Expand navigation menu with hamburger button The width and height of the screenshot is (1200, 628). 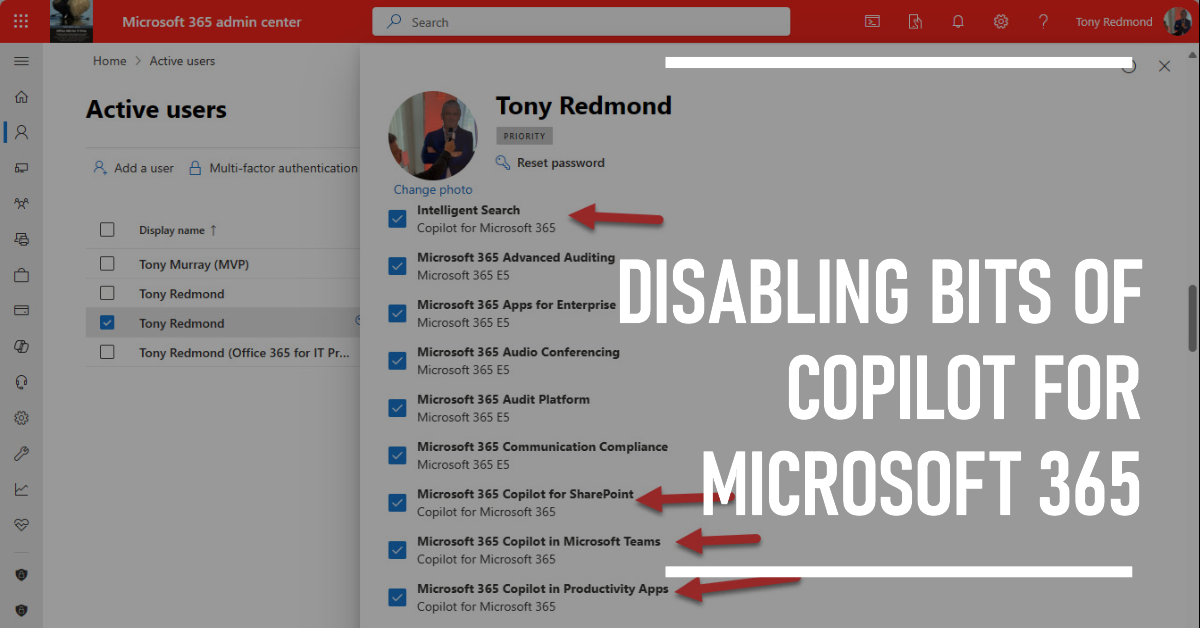pyautogui.click(x=21, y=61)
